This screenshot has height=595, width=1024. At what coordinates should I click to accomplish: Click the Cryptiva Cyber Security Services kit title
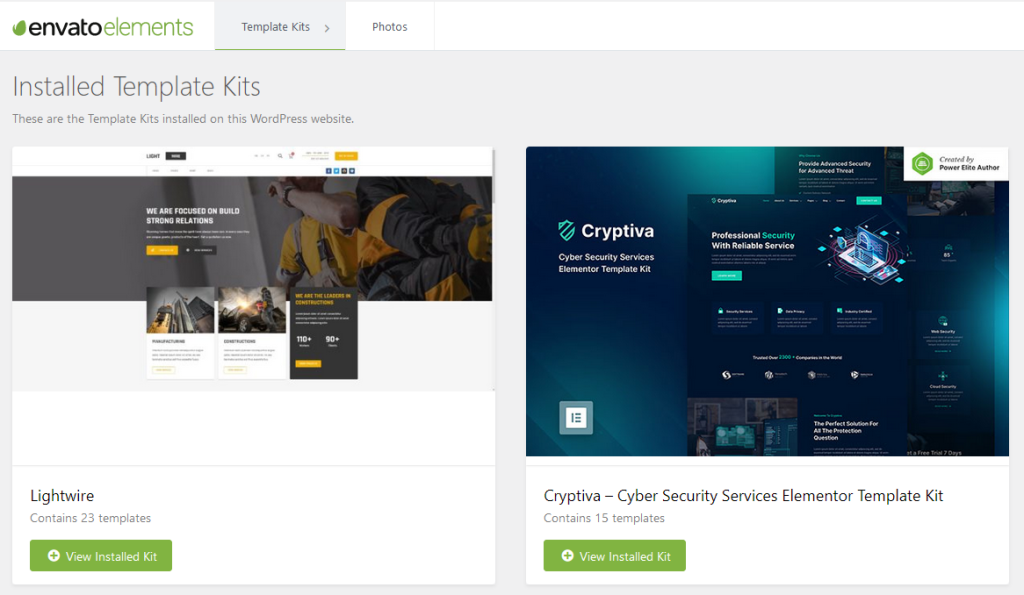click(743, 496)
